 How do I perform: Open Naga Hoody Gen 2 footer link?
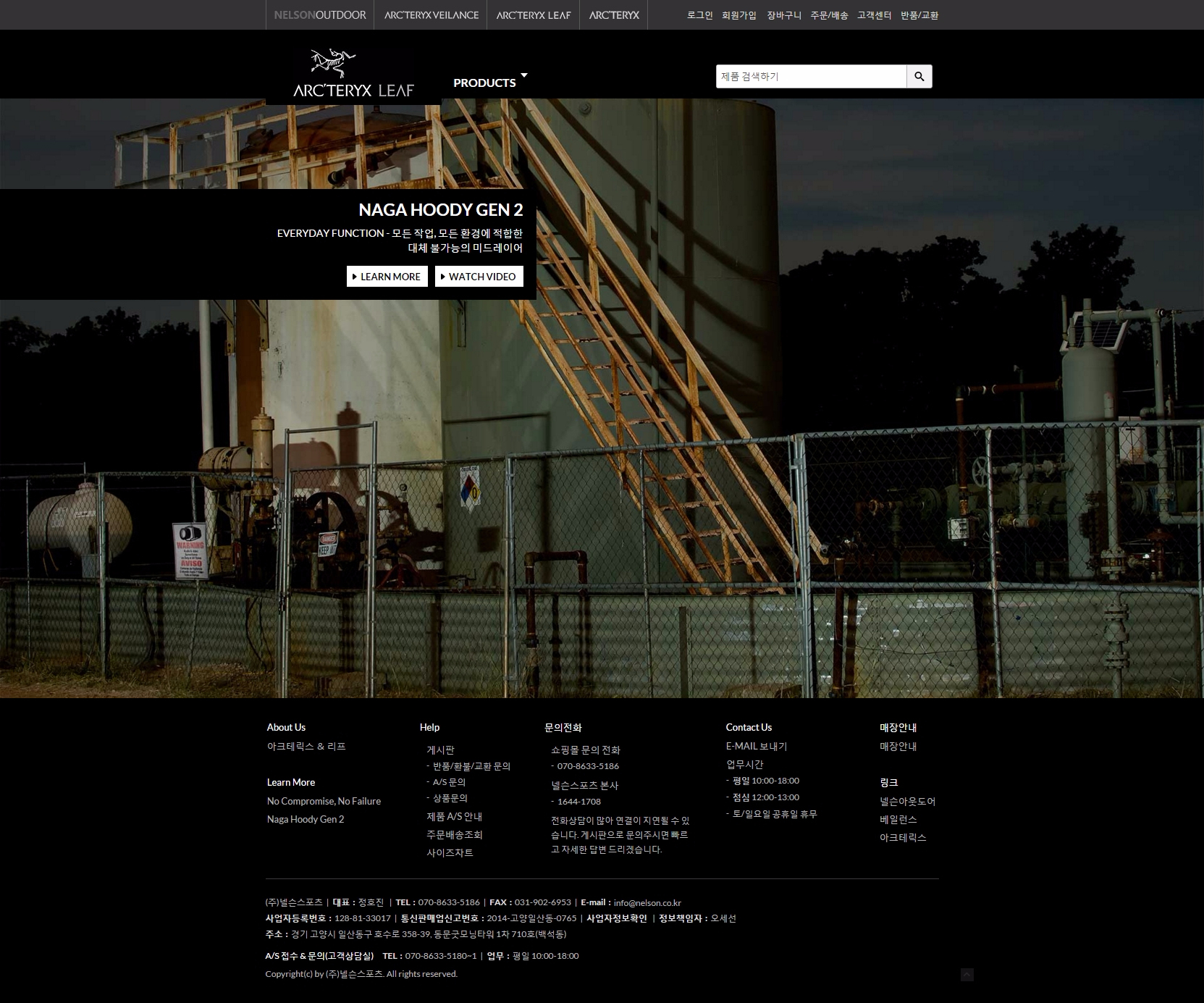pos(306,819)
